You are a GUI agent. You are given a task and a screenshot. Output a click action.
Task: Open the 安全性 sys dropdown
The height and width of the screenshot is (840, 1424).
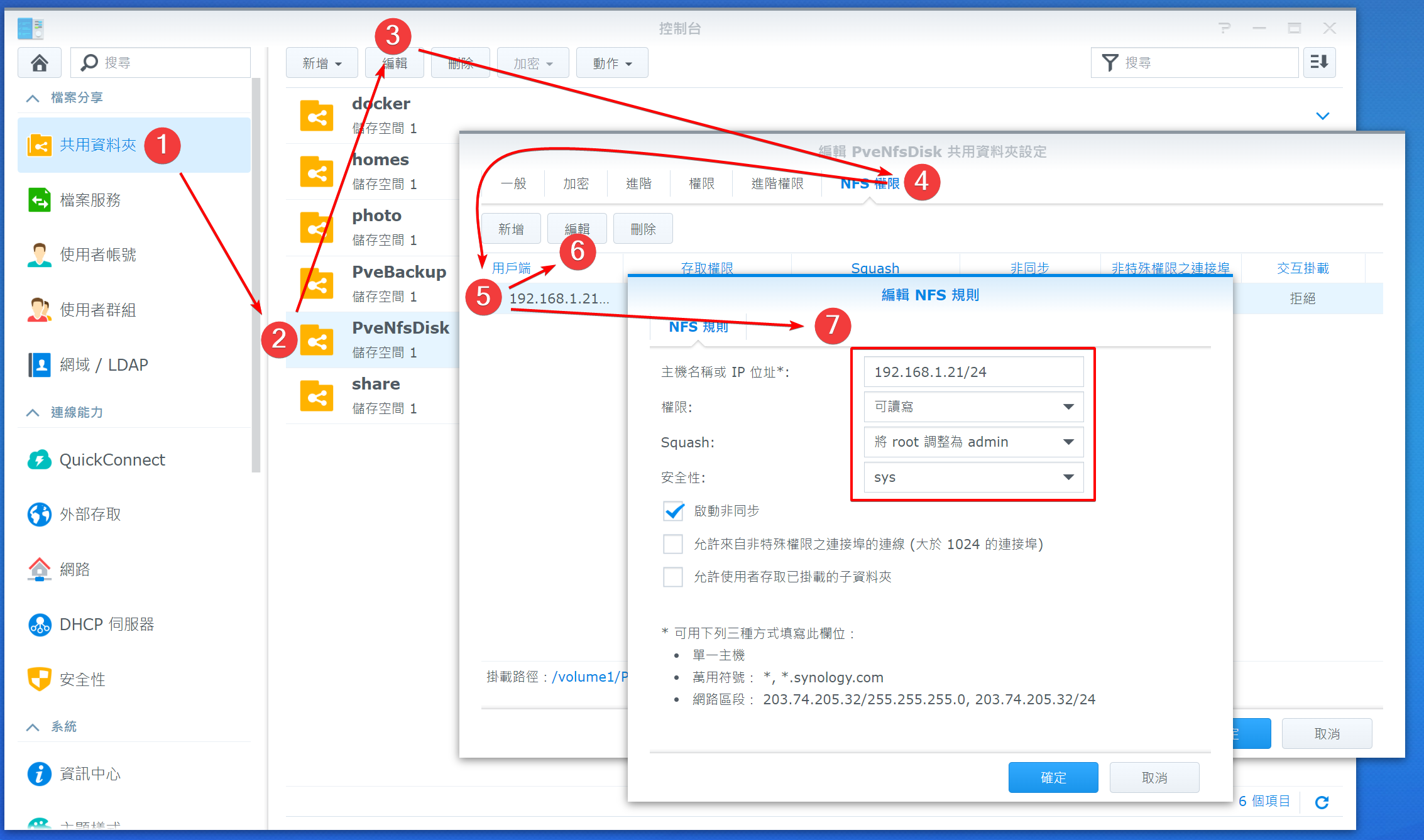point(973,477)
